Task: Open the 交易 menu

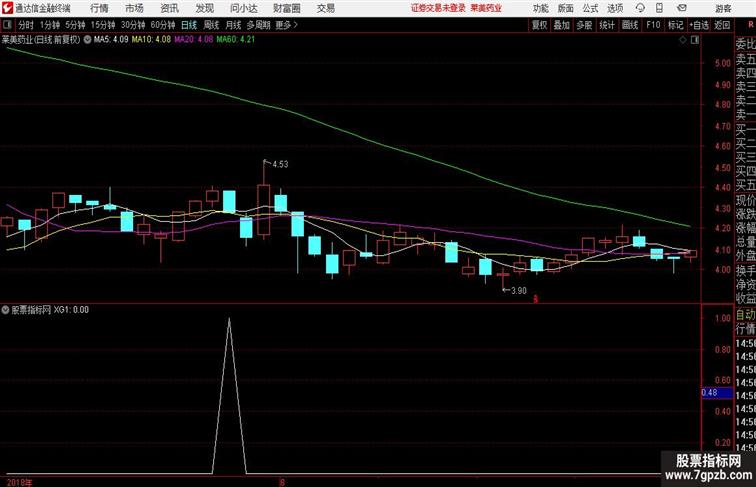Action: point(326,8)
